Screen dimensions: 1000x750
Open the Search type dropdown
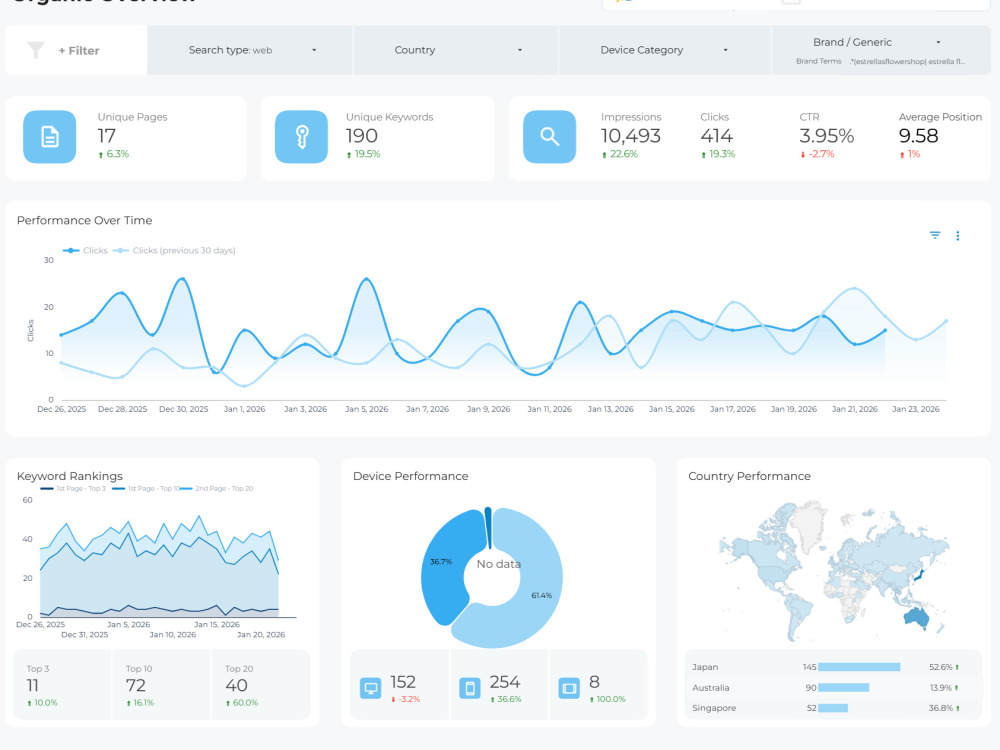coord(250,50)
